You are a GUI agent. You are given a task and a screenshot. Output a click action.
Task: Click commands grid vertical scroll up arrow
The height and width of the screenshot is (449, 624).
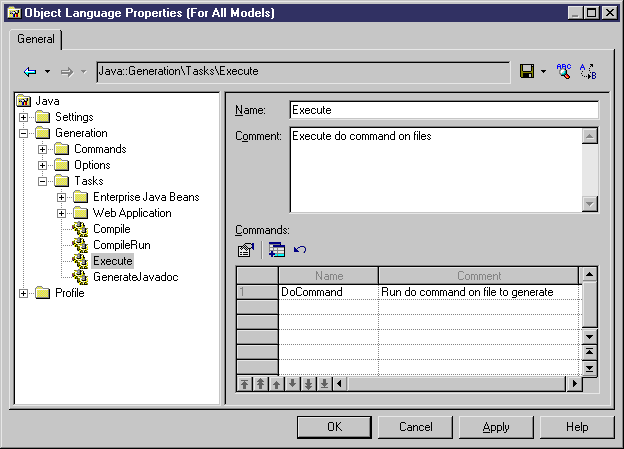pyautogui.click(x=589, y=275)
